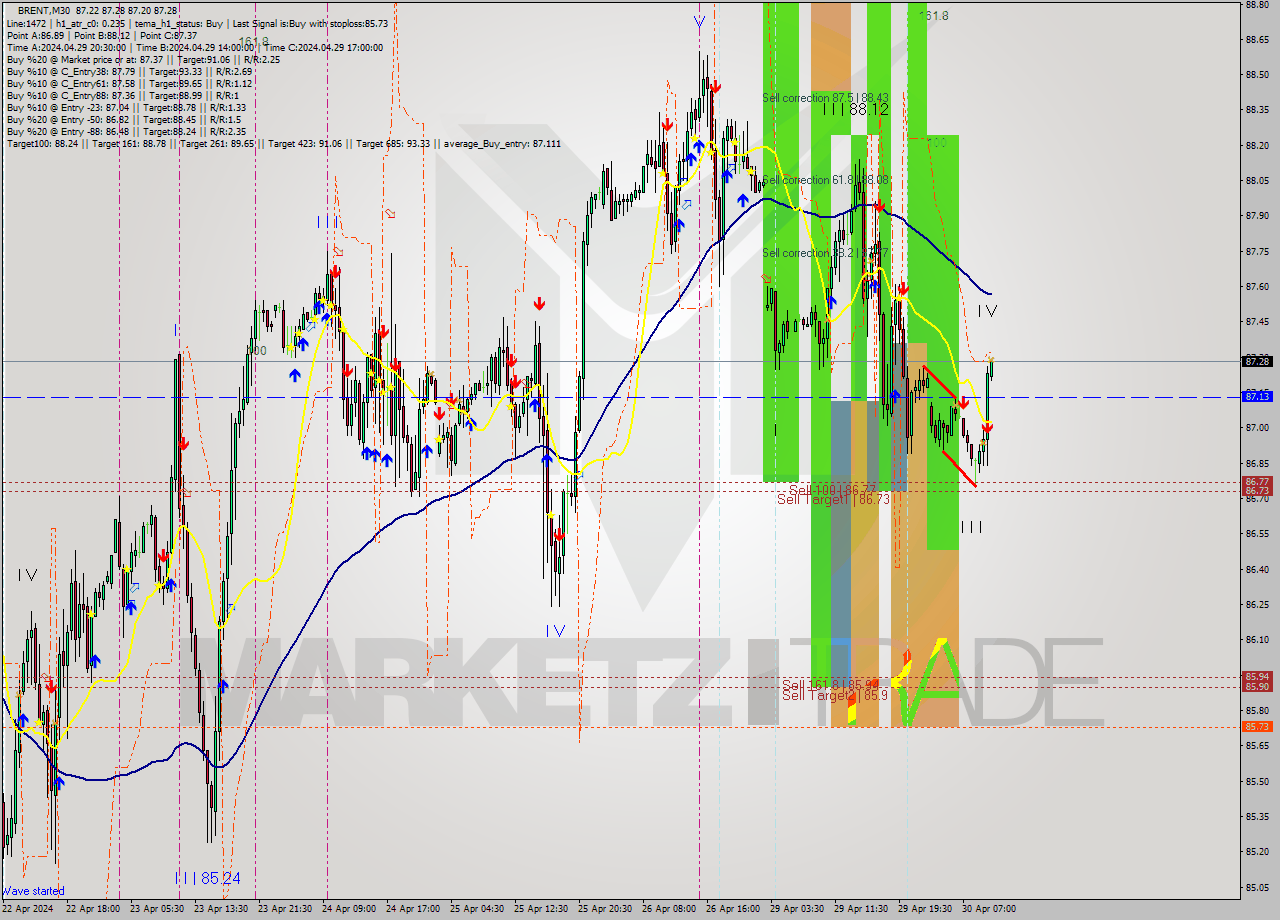Click the red price tag 85.73
This screenshot has height=920, width=1280.
pos(1257,727)
